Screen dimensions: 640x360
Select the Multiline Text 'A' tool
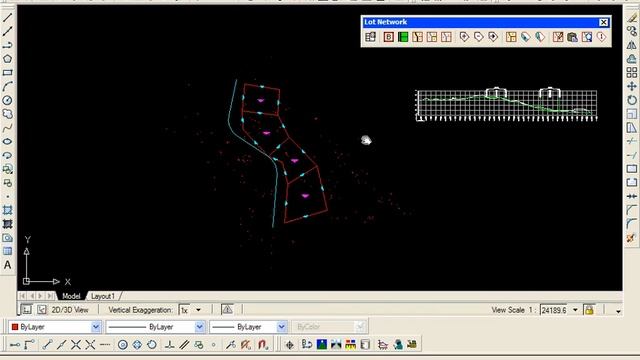pyautogui.click(x=7, y=265)
